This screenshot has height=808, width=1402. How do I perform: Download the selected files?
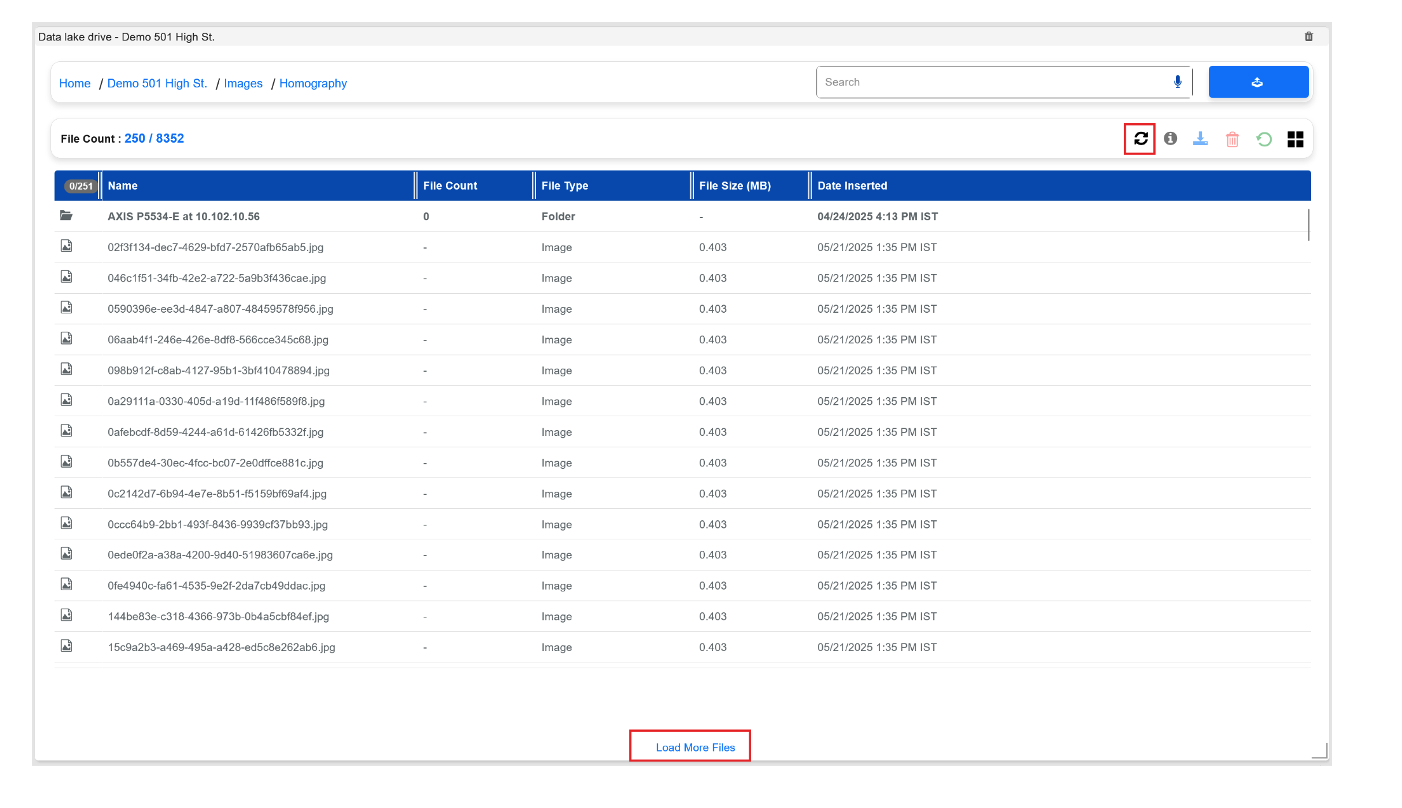click(x=1201, y=139)
